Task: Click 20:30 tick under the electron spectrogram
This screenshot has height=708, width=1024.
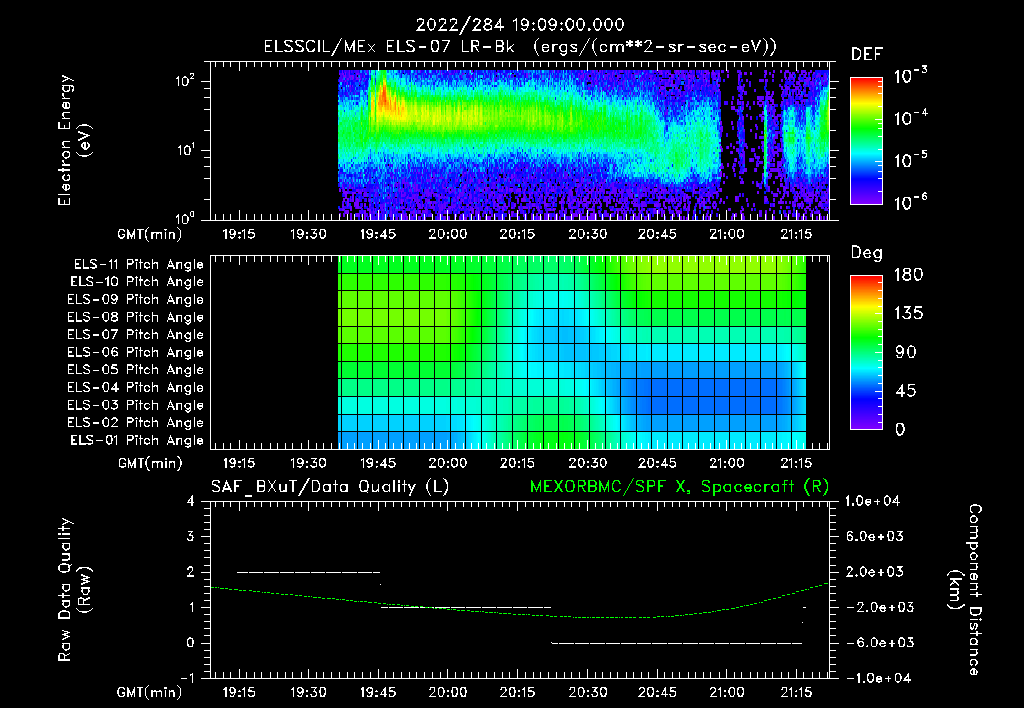Action: [587, 234]
